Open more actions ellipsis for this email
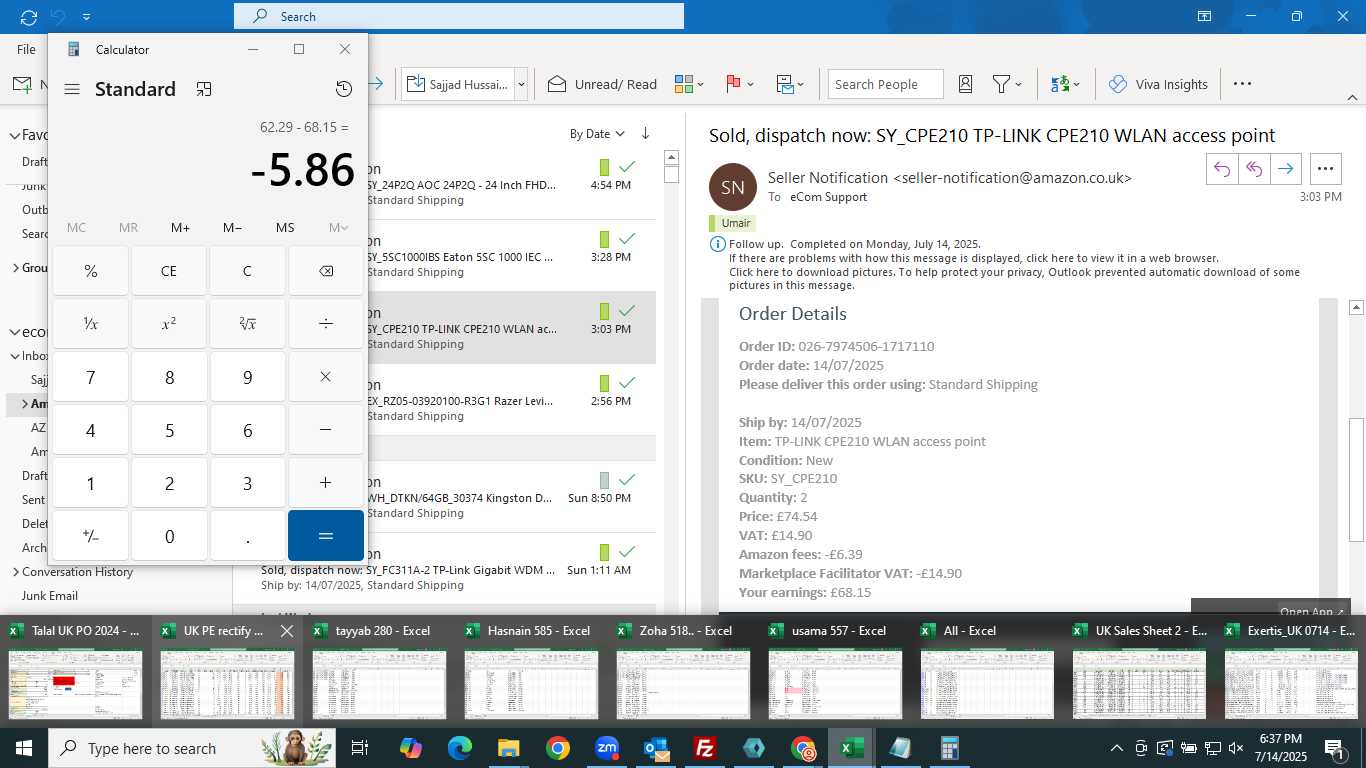This screenshot has height=768, width=1366. (x=1326, y=169)
